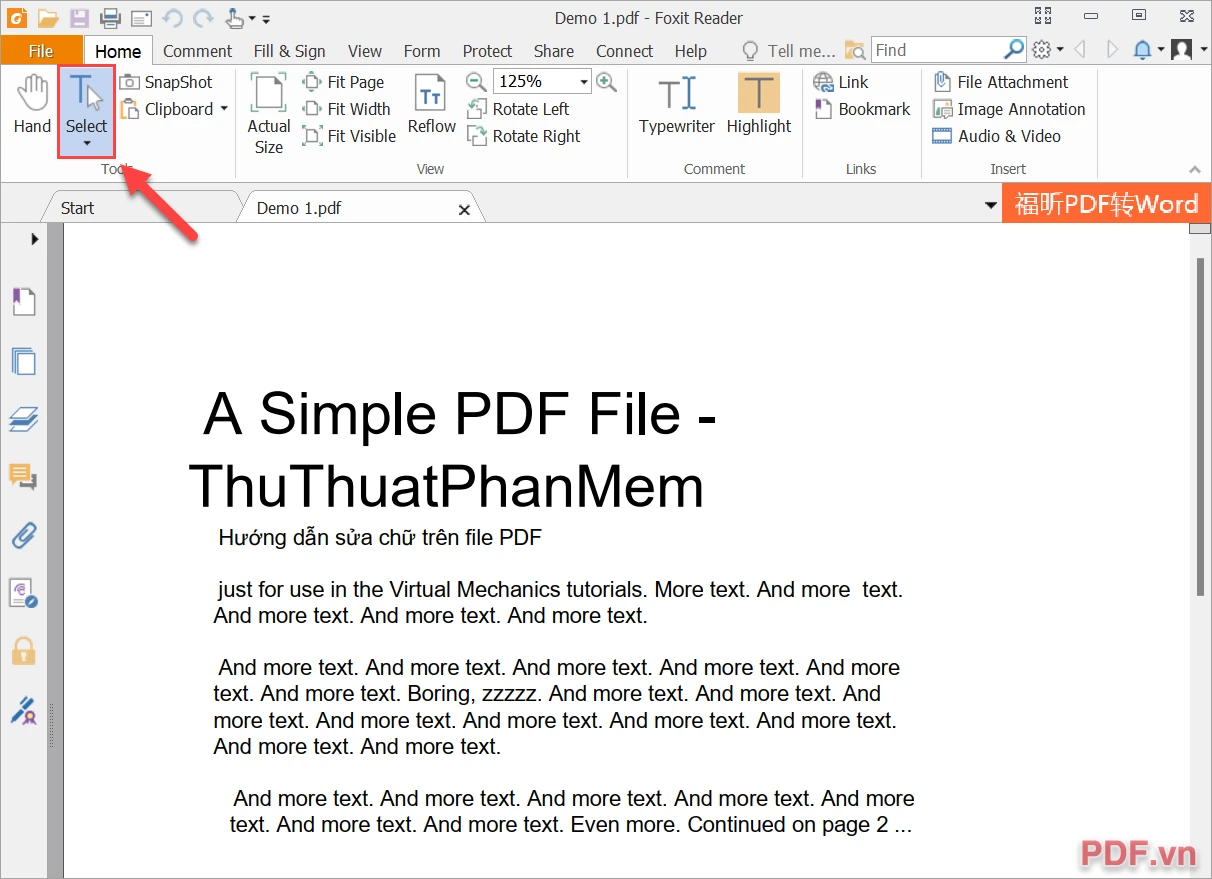Click the zoom out magnifier

(476, 82)
